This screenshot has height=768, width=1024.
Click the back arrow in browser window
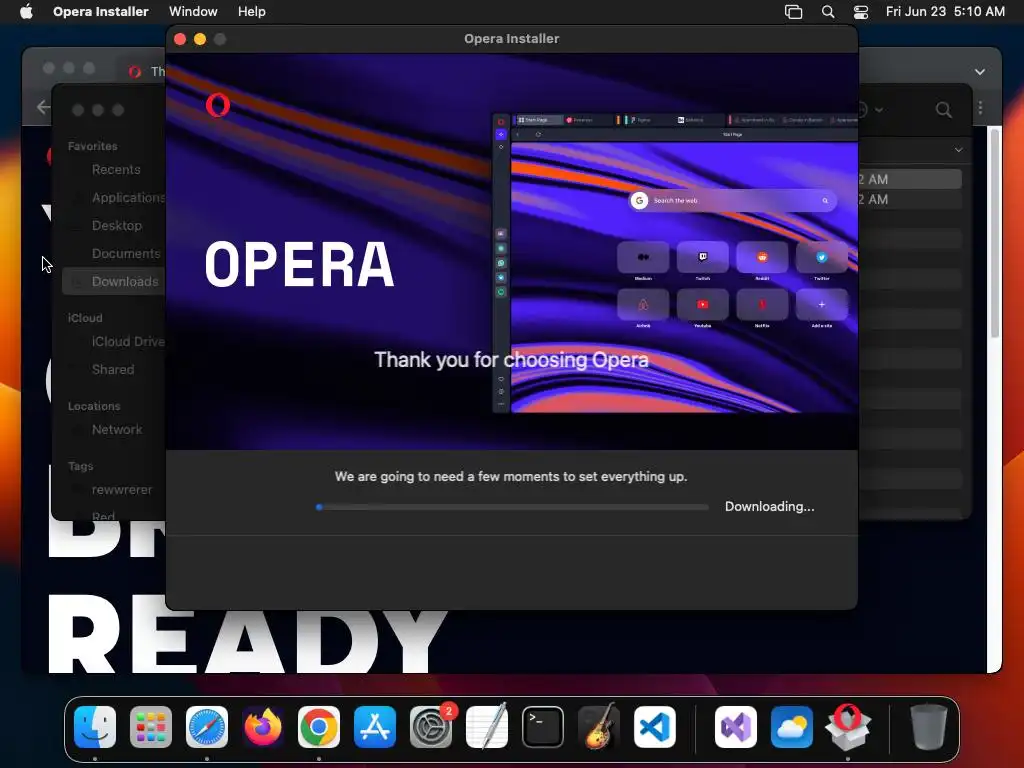tap(44, 106)
